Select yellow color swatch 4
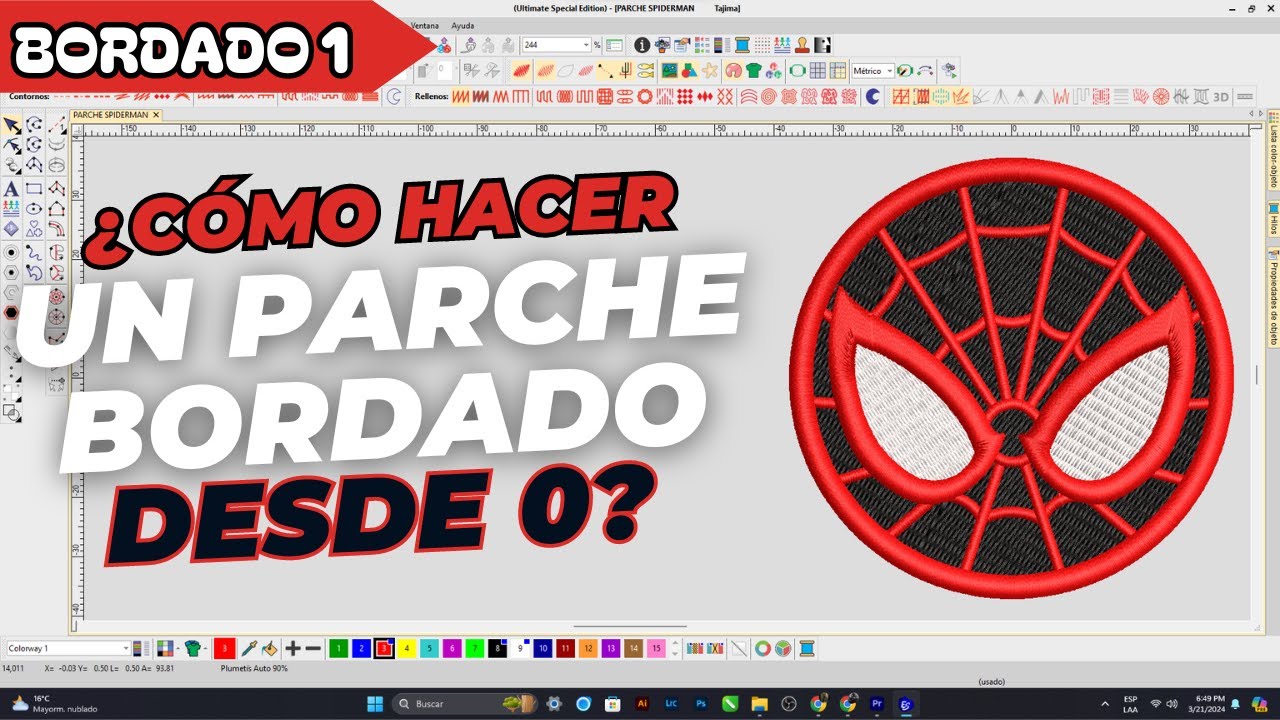The width and height of the screenshot is (1280, 720). click(x=406, y=649)
